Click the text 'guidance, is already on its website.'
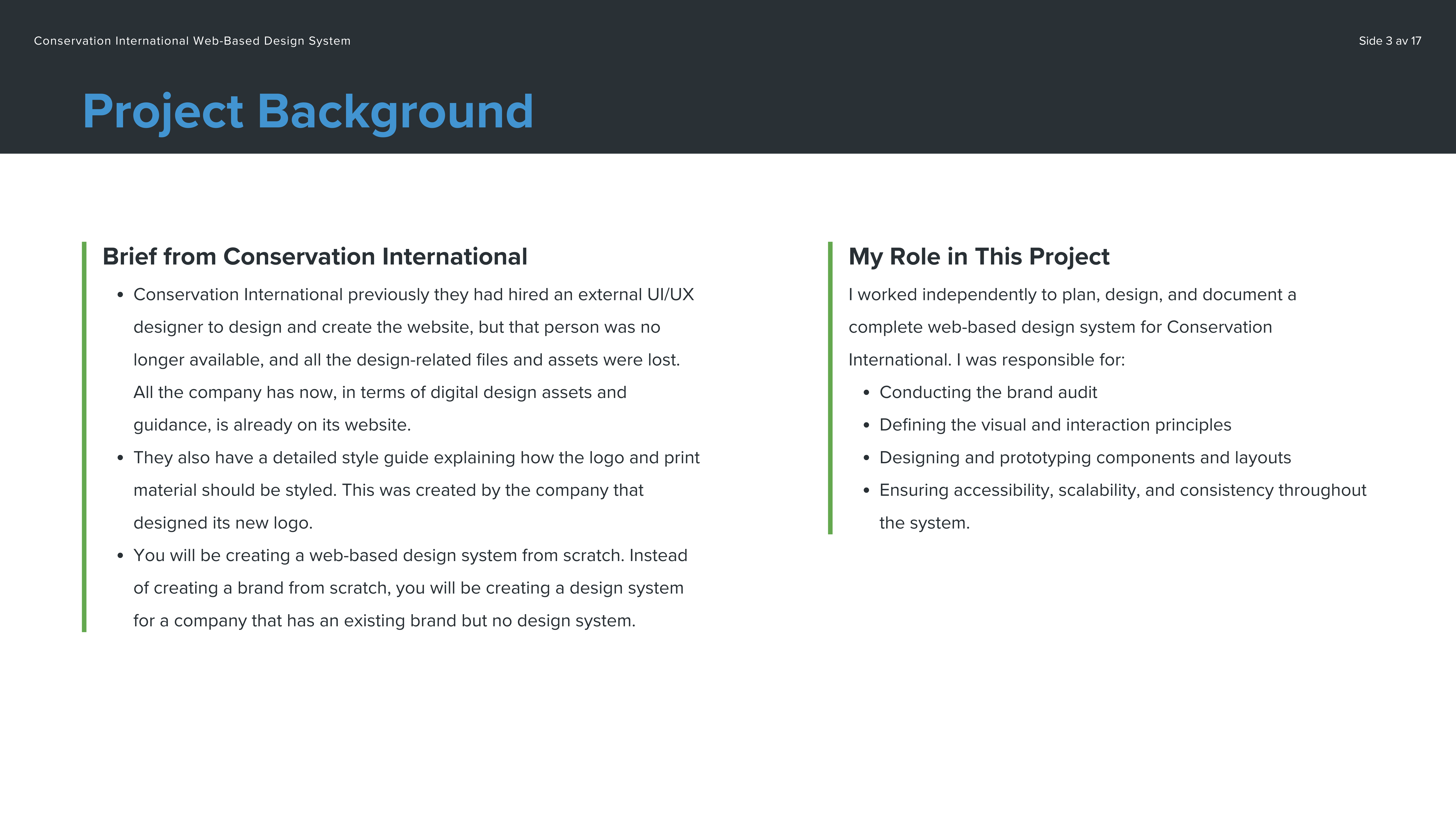Viewport: 1456px width, 819px height. pyautogui.click(x=272, y=425)
